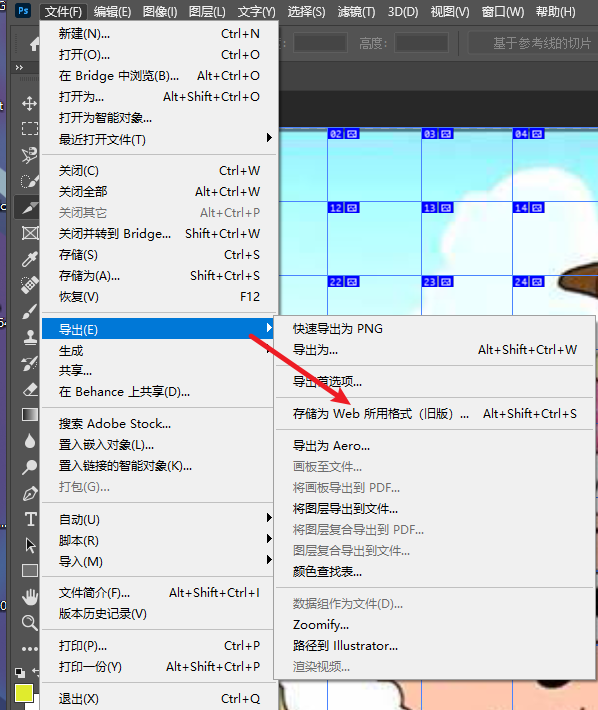Click slice 13 badge on canvas
The image size is (598, 710).
(437, 208)
